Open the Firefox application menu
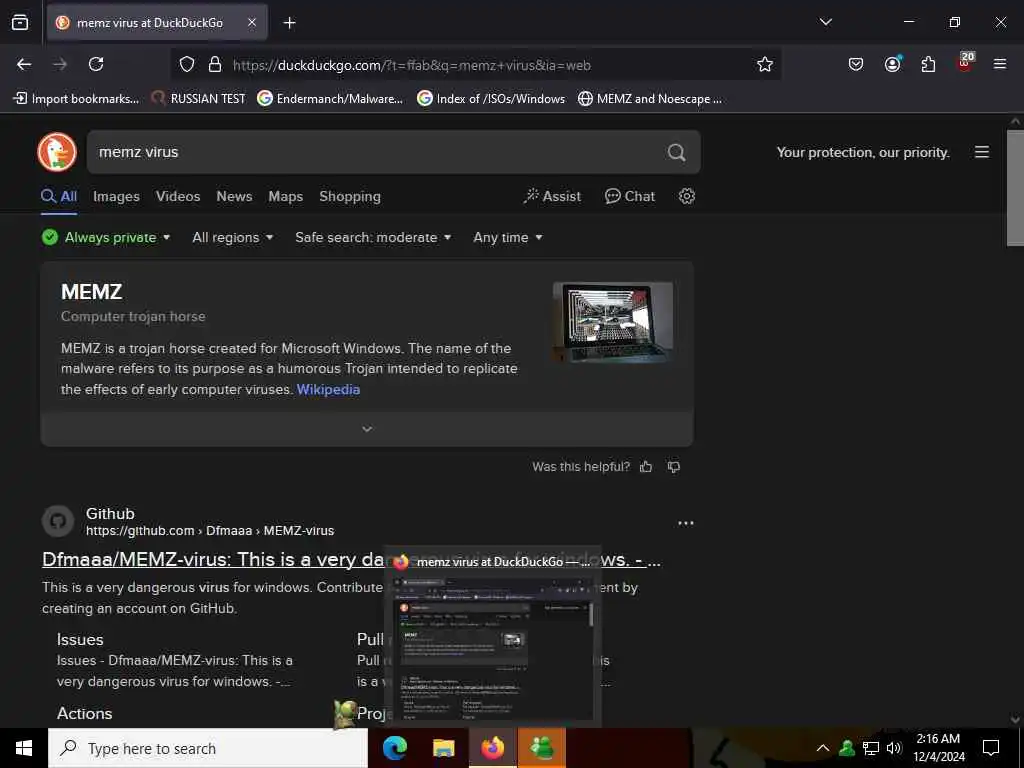 click(1000, 64)
